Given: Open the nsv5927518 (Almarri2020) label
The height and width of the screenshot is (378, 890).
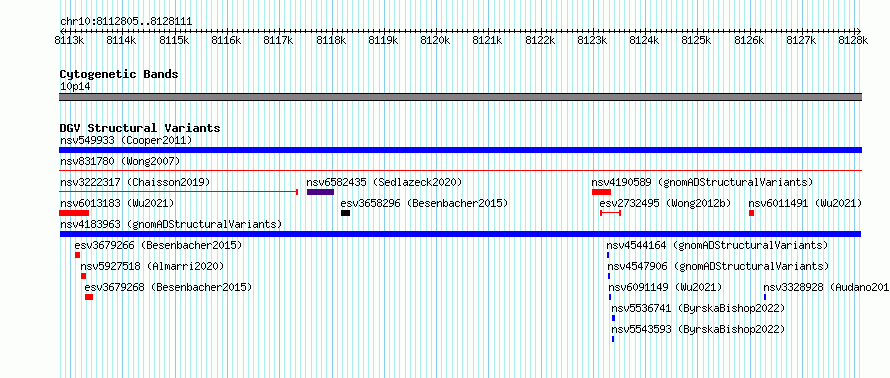Looking at the screenshot, I should [152, 266].
